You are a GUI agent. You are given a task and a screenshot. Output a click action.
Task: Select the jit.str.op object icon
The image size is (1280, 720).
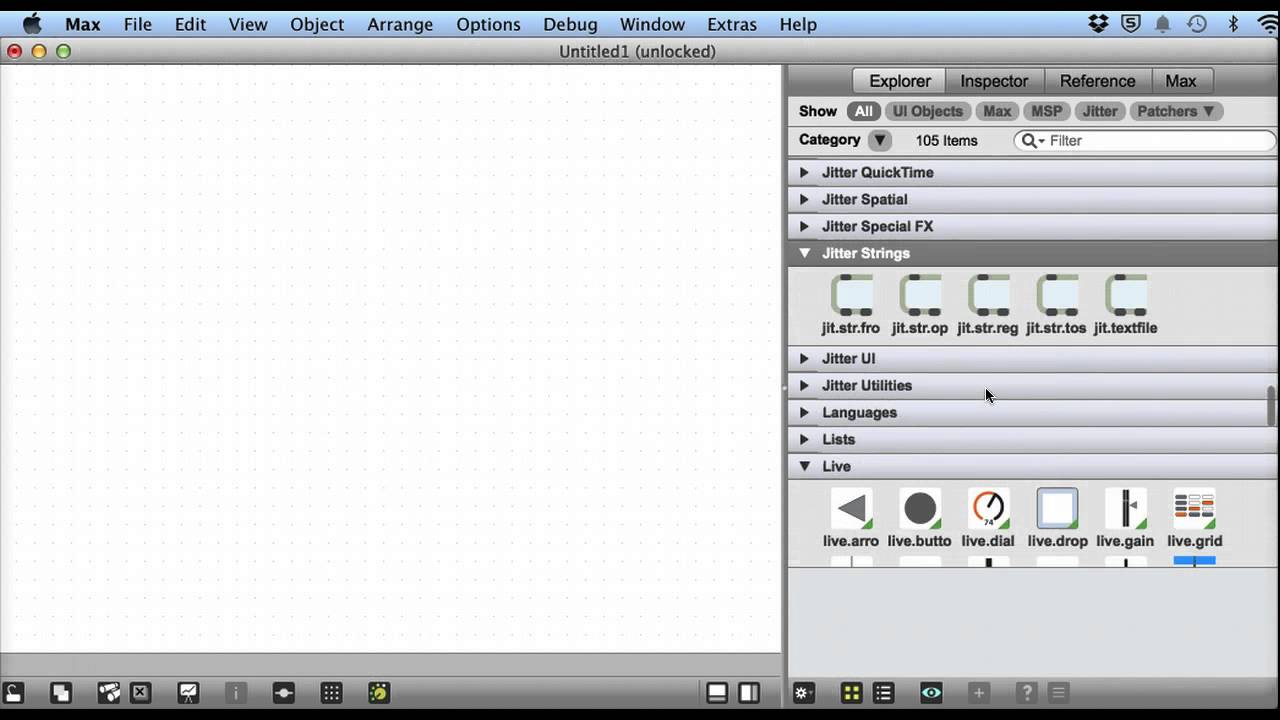920,295
